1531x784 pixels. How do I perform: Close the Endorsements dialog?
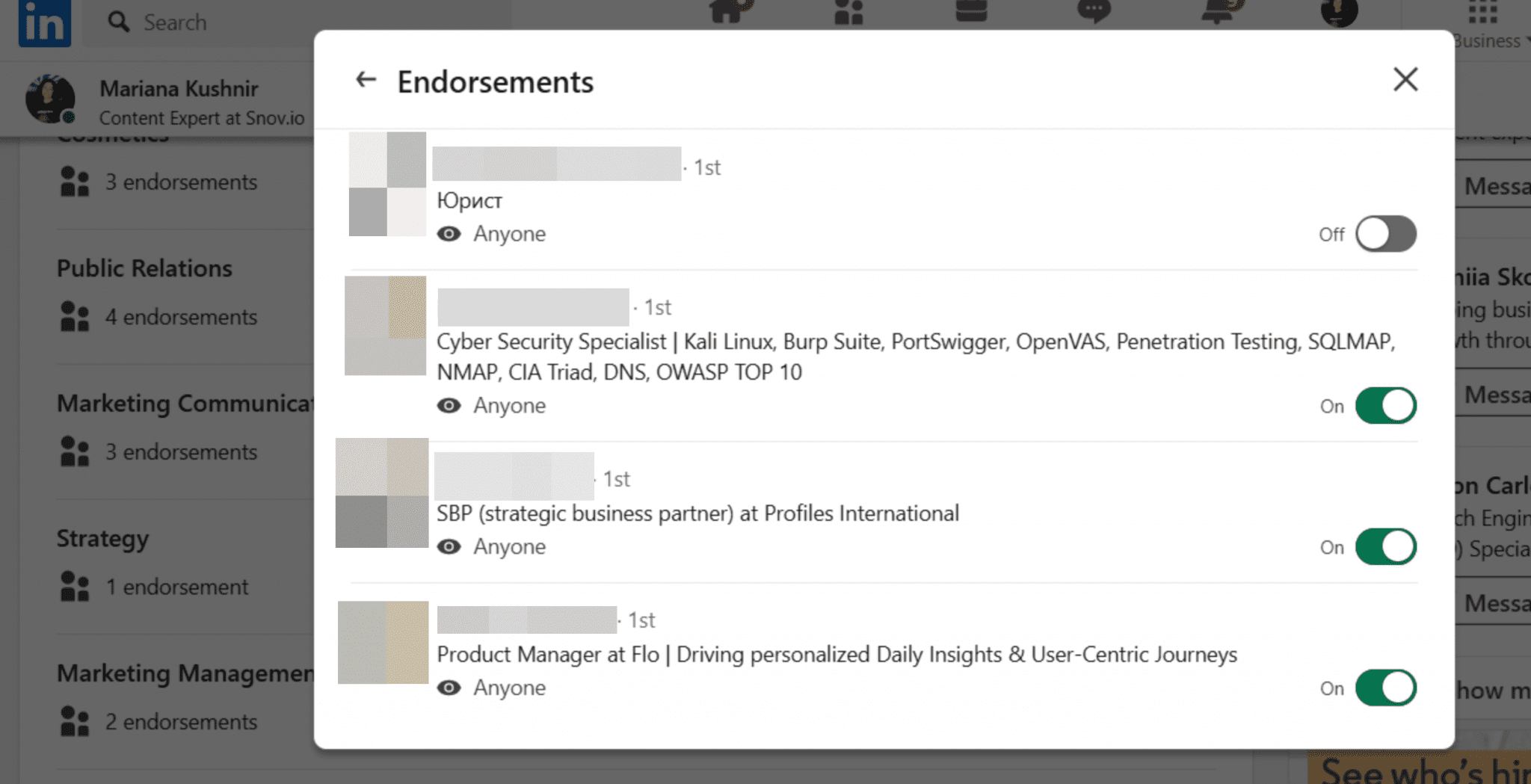pos(1405,79)
